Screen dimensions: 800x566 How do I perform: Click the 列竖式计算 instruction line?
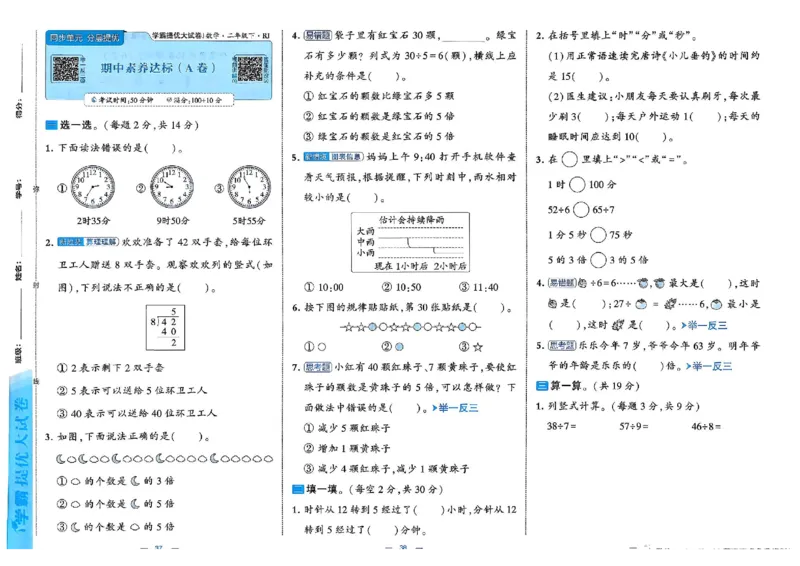pyautogui.click(x=623, y=406)
